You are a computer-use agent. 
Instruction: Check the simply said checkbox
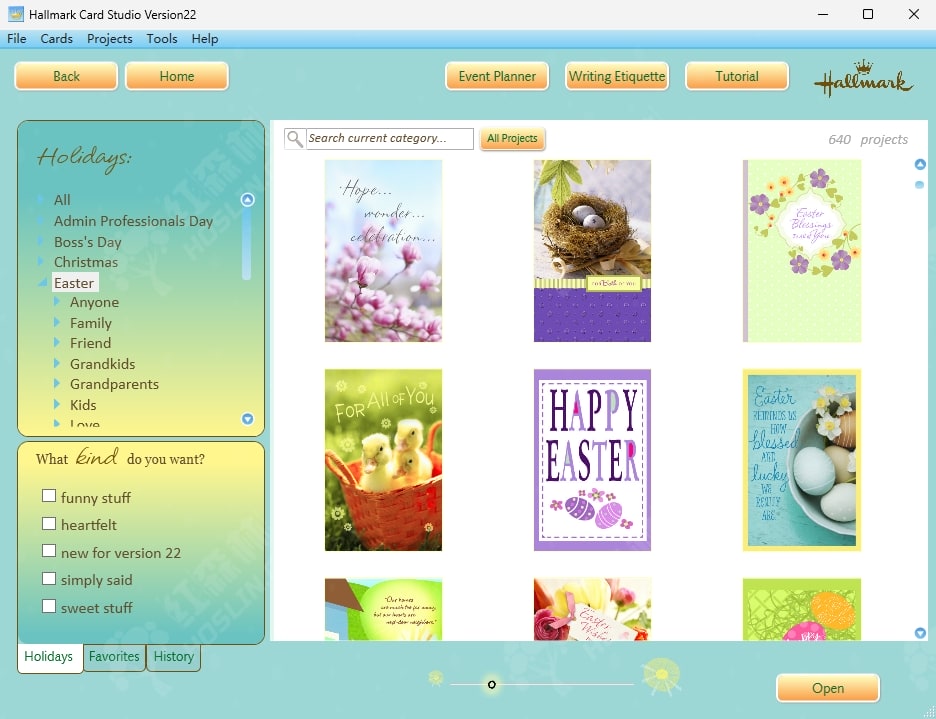[x=49, y=578]
